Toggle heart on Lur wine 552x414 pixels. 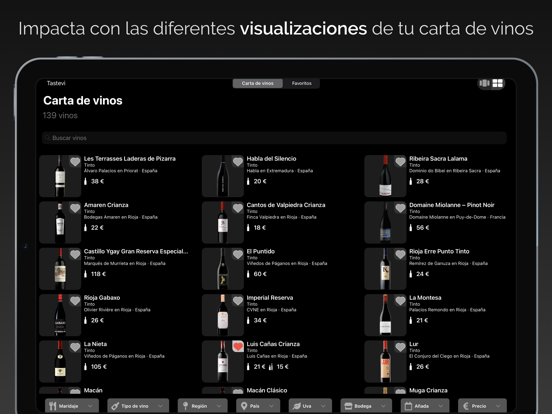coord(400,347)
